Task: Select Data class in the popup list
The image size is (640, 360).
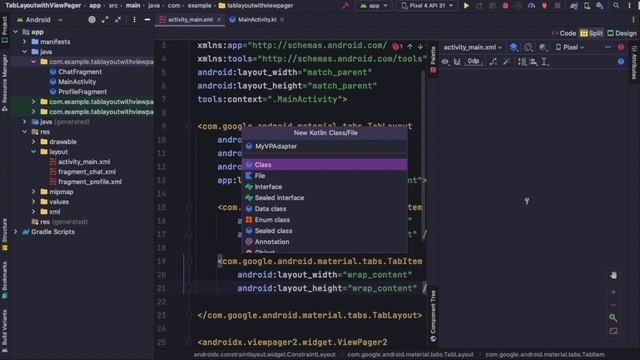Action: coord(325,209)
